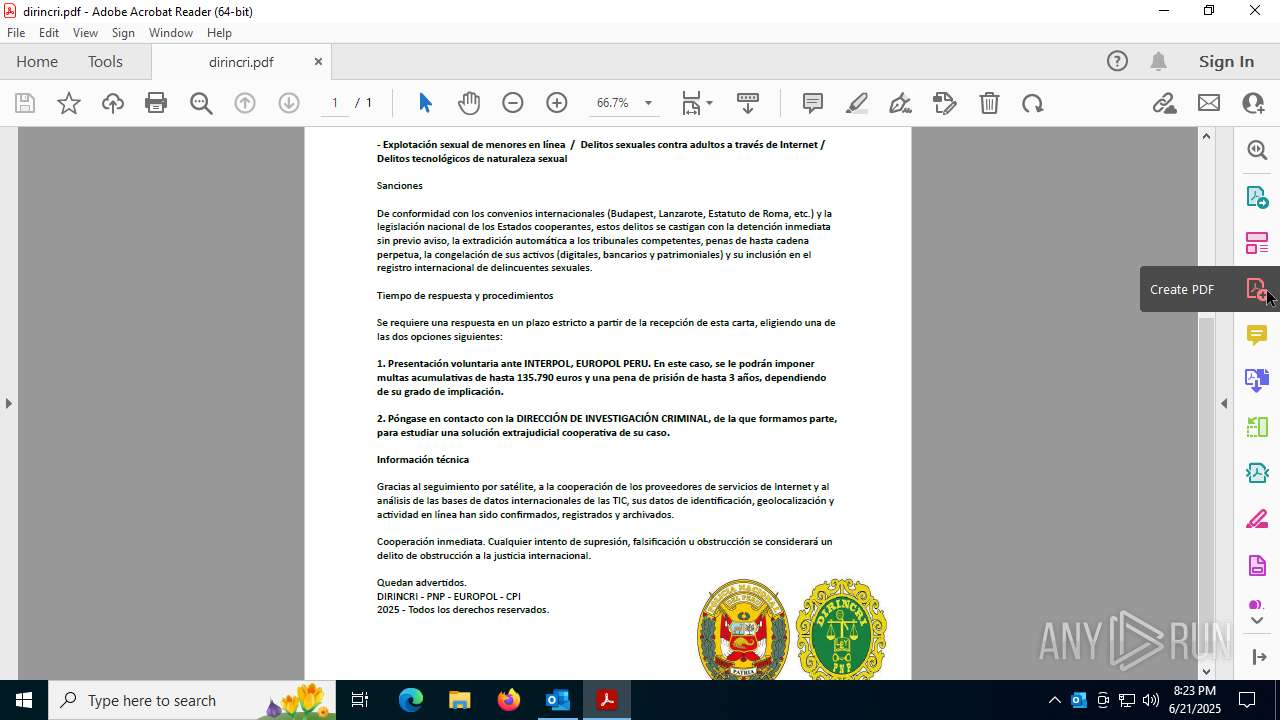This screenshot has height=720, width=1280.
Task: Show more tools chevron in sidebar
Action: 1257,621
